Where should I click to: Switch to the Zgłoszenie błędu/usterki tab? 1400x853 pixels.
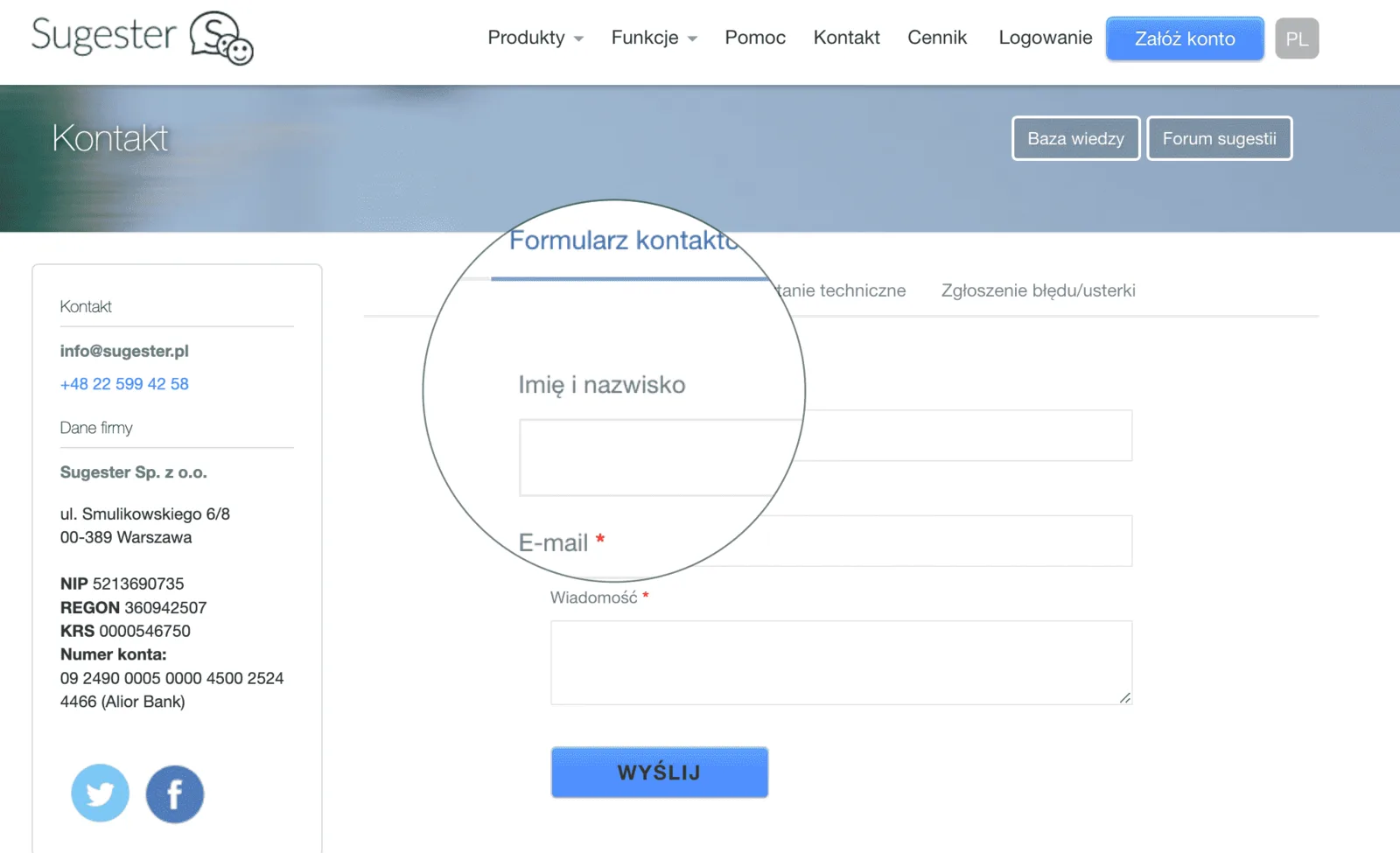[1038, 290]
